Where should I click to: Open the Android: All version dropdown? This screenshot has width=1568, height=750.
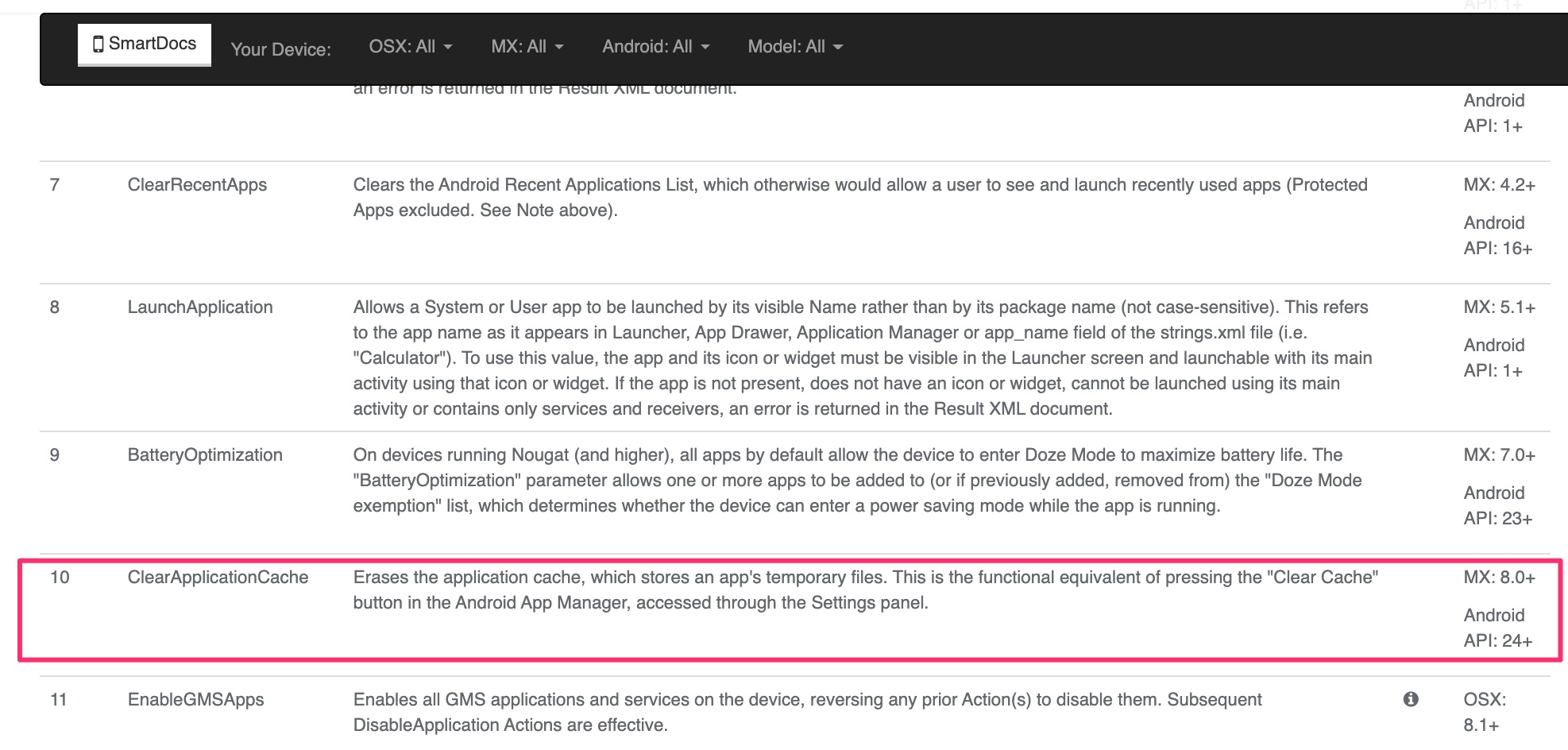pyautogui.click(x=655, y=47)
